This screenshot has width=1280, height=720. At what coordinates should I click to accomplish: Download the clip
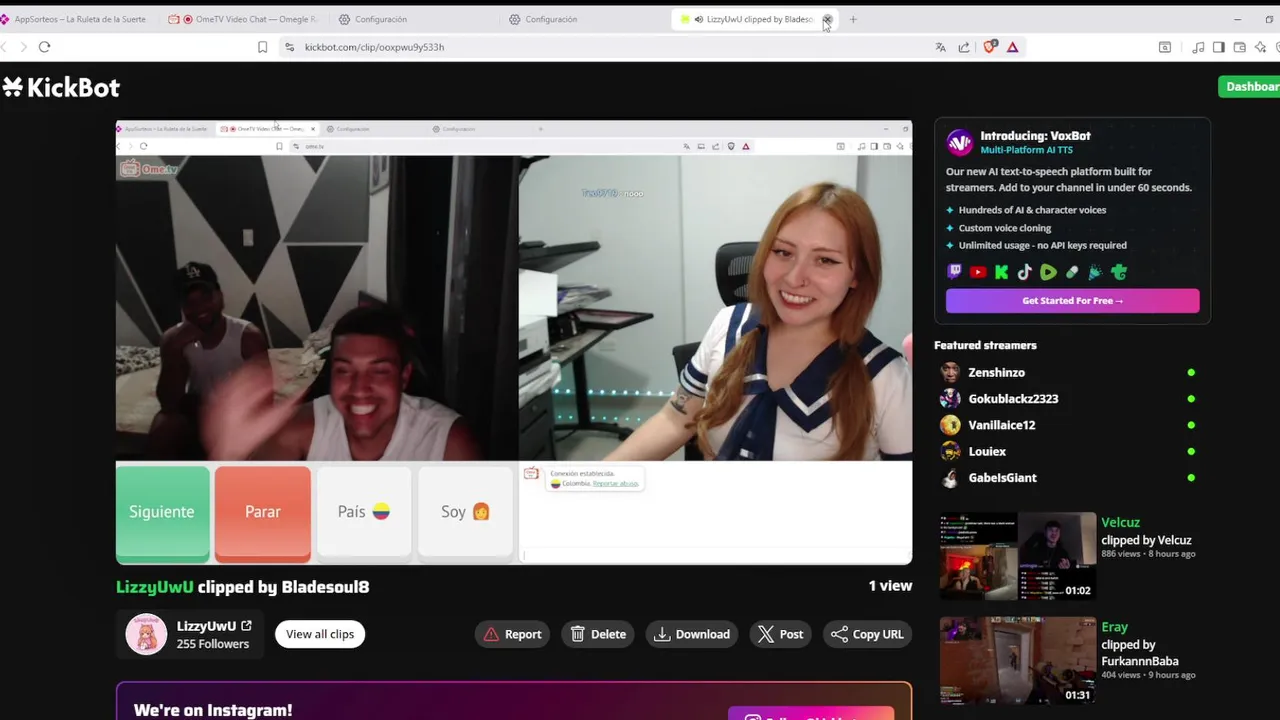pyautogui.click(x=692, y=634)
